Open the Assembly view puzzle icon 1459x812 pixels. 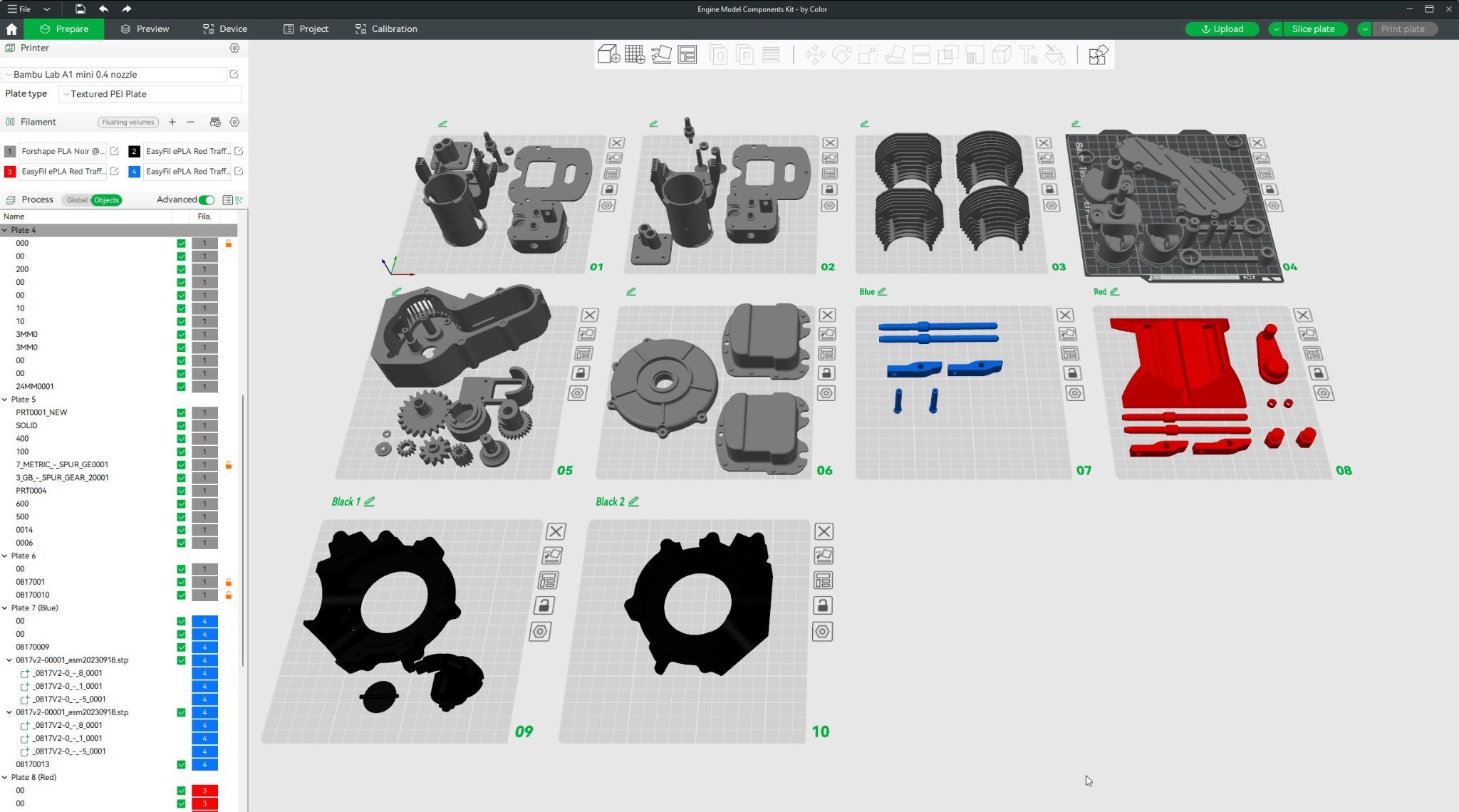coord(1098,55)
